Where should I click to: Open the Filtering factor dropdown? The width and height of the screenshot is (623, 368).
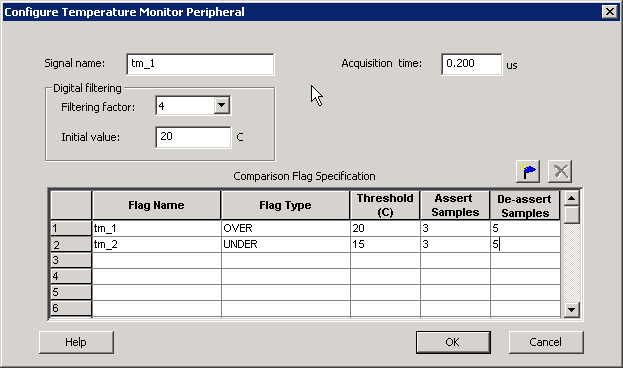222,106
